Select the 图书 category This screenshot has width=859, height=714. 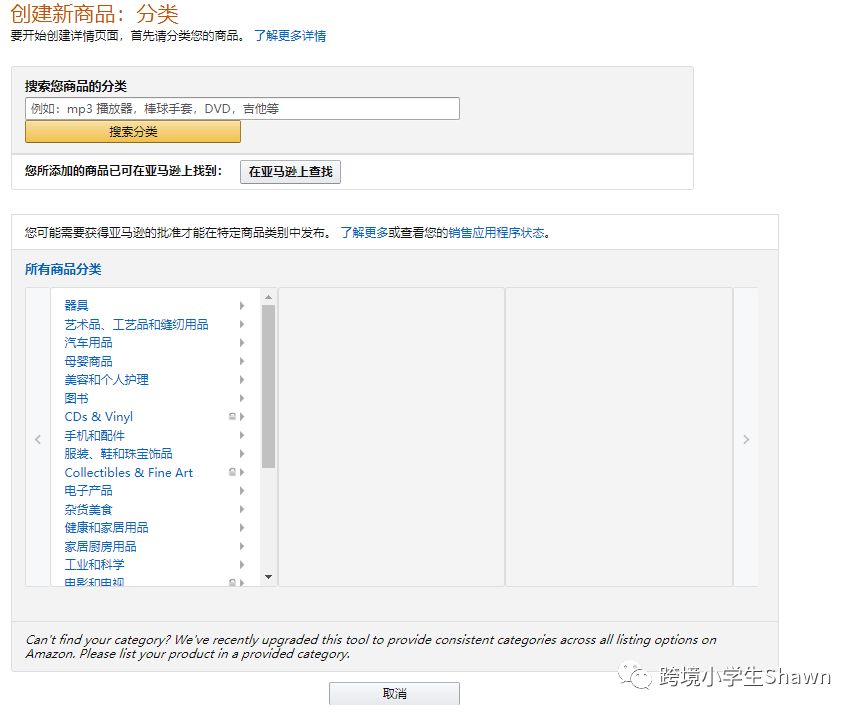[76, 398]
